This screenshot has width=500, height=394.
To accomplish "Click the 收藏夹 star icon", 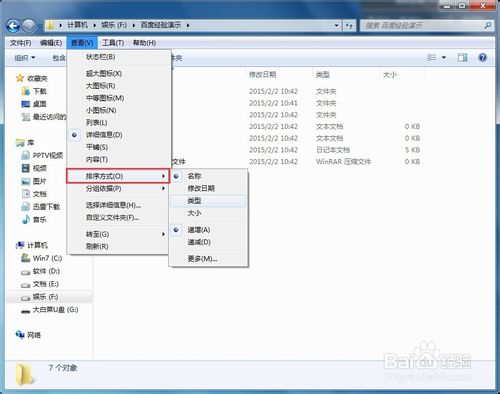I will (20, 78).
